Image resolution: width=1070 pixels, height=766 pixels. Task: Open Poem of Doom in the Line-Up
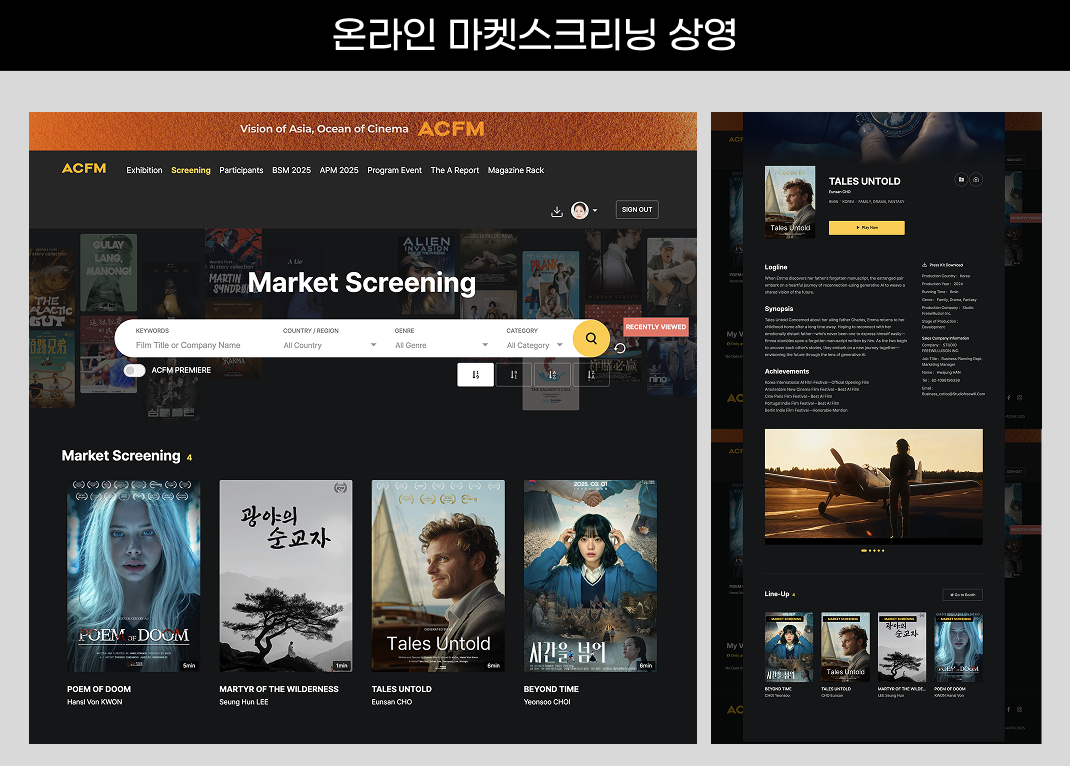tap(959, 647)
